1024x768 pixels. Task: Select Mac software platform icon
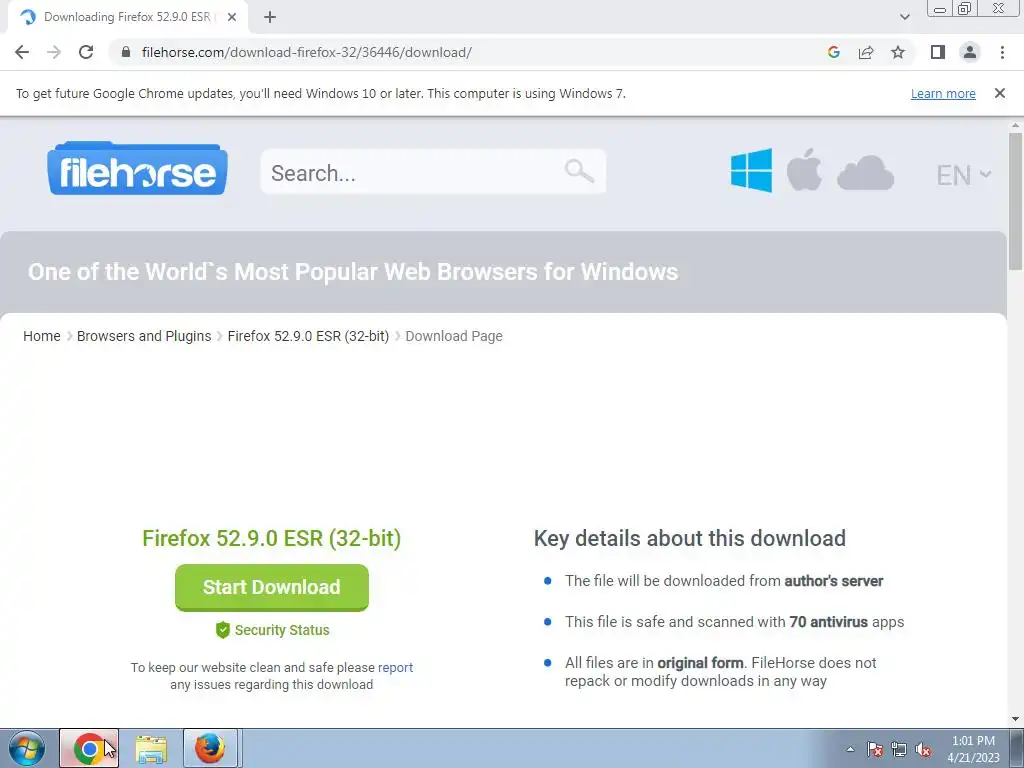[804, 170]
